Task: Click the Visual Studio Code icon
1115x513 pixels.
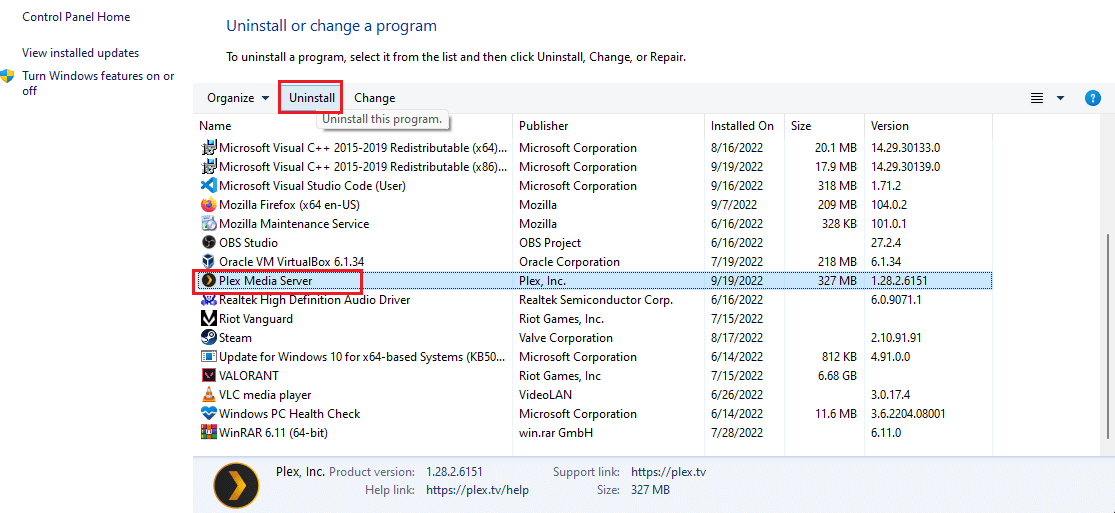Action: [208, 186]
